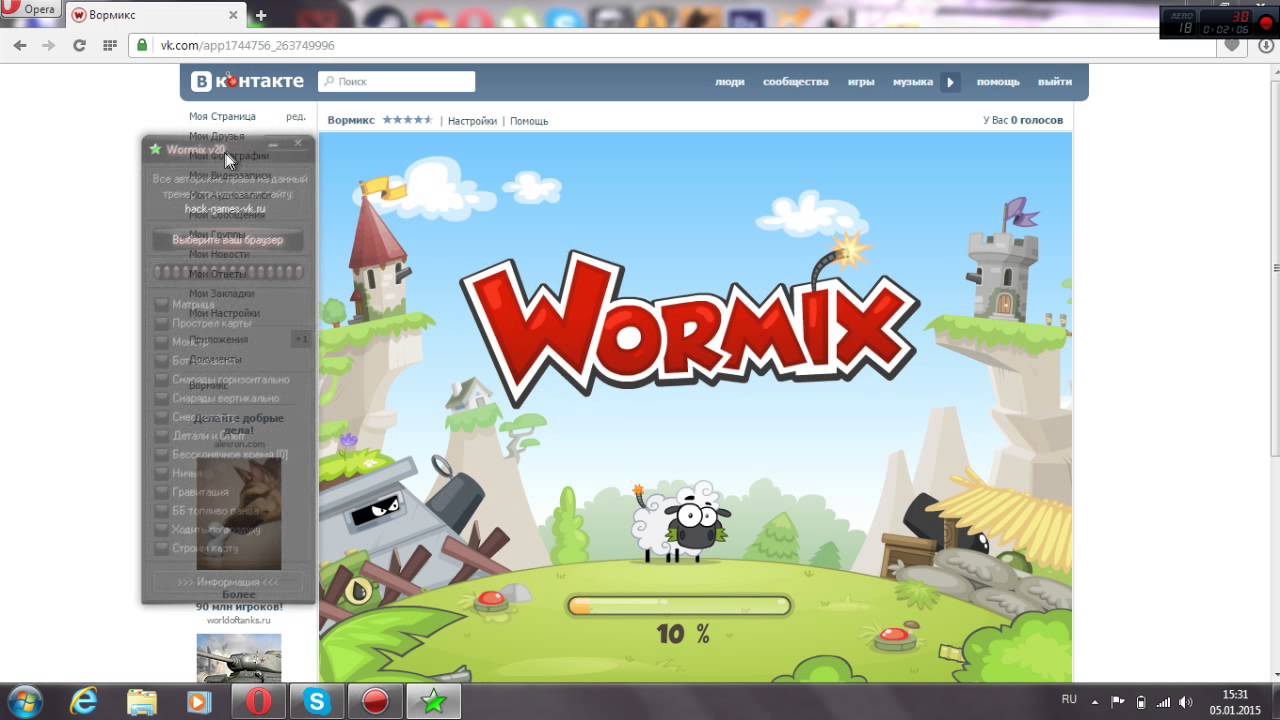Enable the Ходить по воздуху checkbox
Viewport: 1280px width, 720px height.
coord(161,530)
